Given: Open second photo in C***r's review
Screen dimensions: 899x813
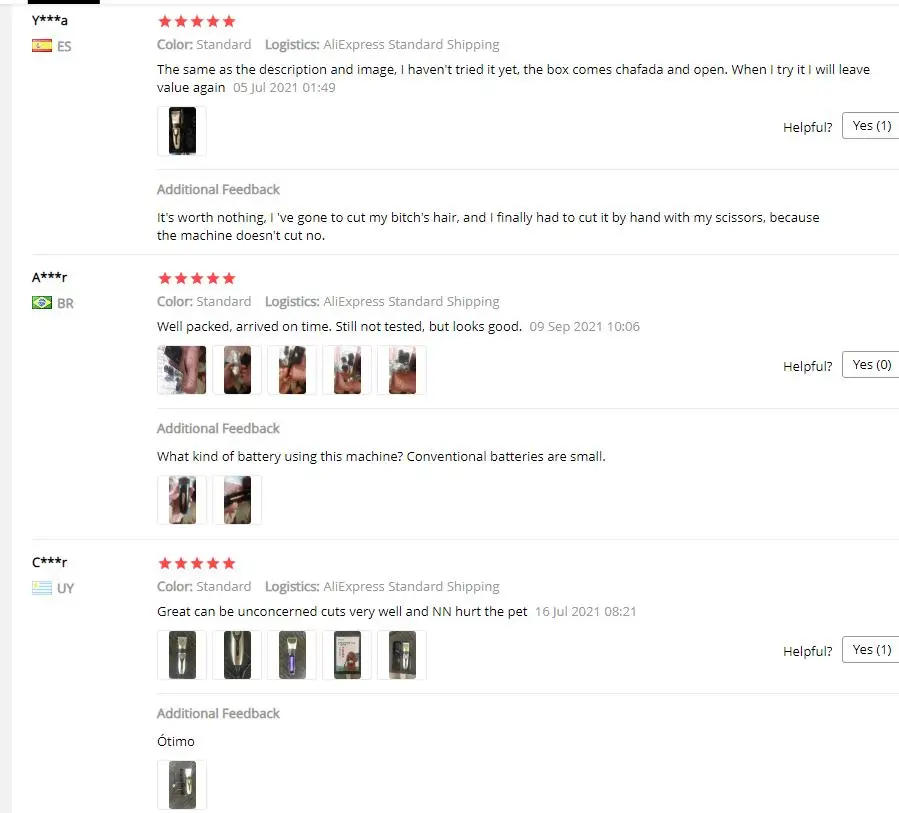Looking at the screenshot, I should coord(237,655).
